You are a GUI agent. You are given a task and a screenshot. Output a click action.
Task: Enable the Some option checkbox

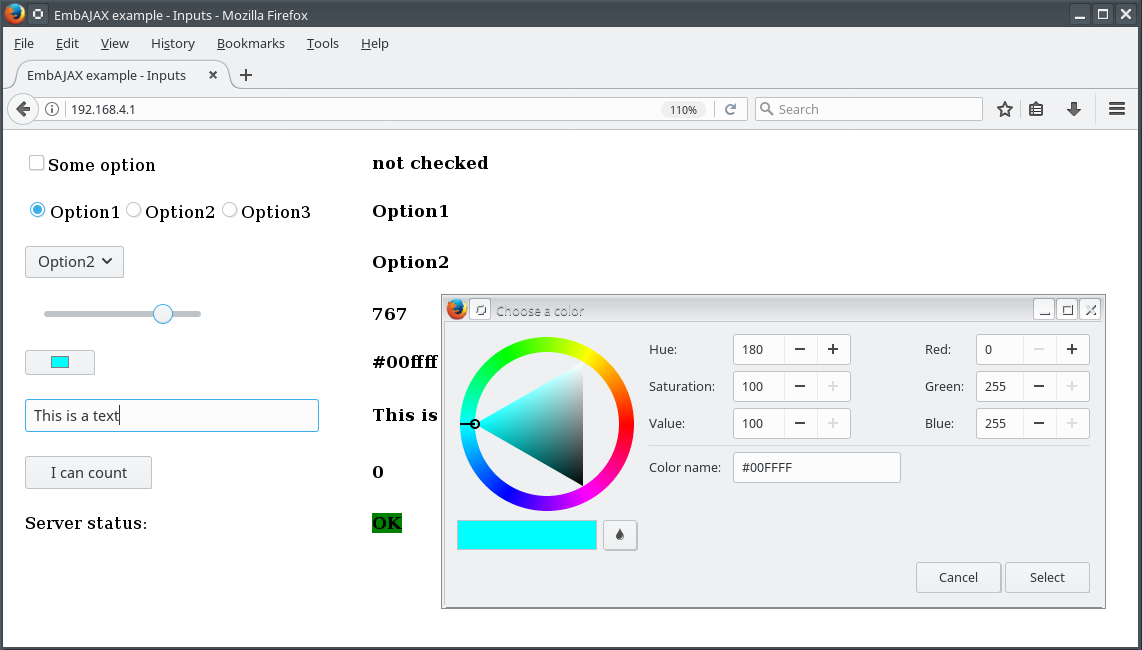pyautogui.click(x=36, y=161)
